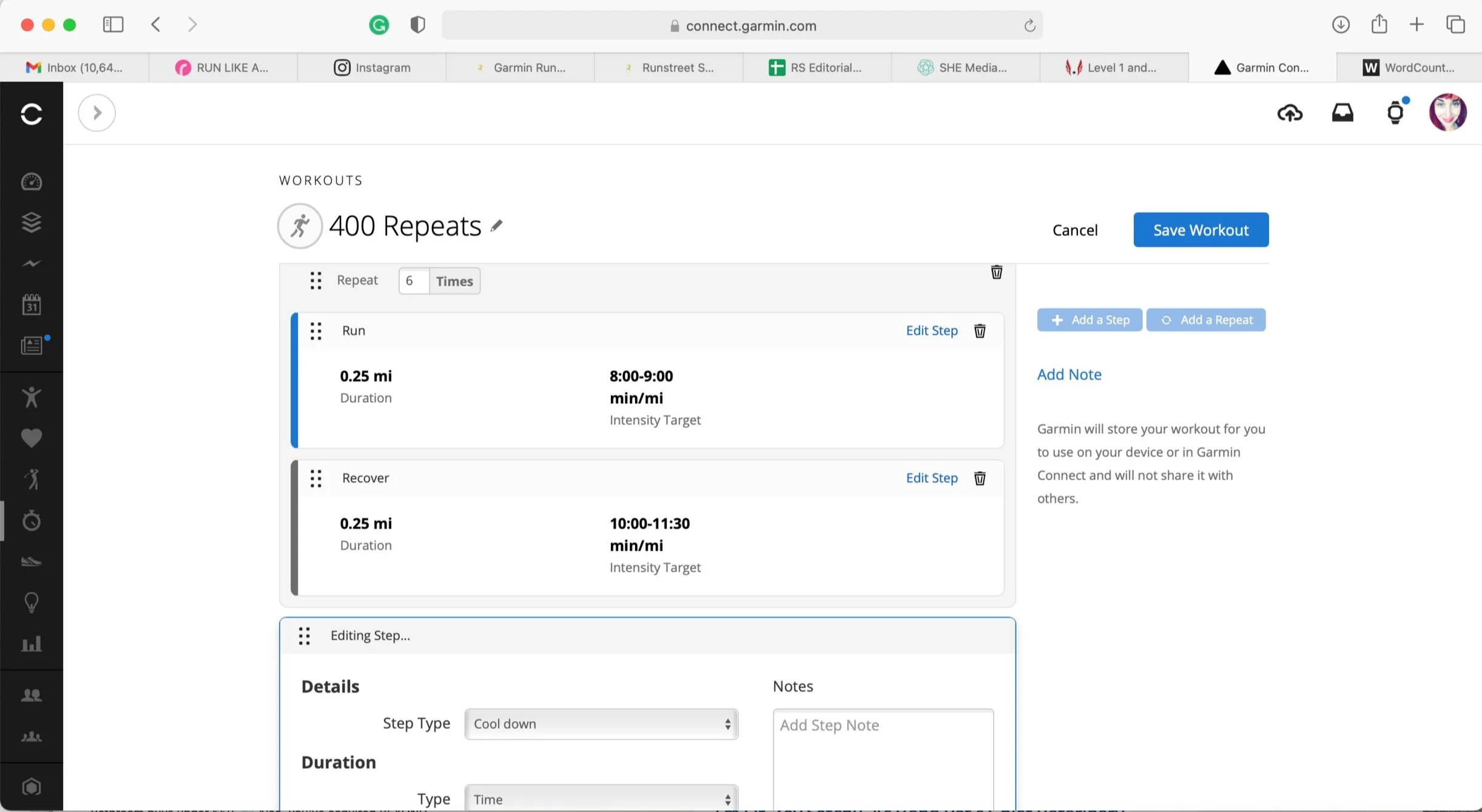This screenshot has width=1482, height=812.
Task: Click the running activity icon in sidebar
Action: click(x=32, y=560)
